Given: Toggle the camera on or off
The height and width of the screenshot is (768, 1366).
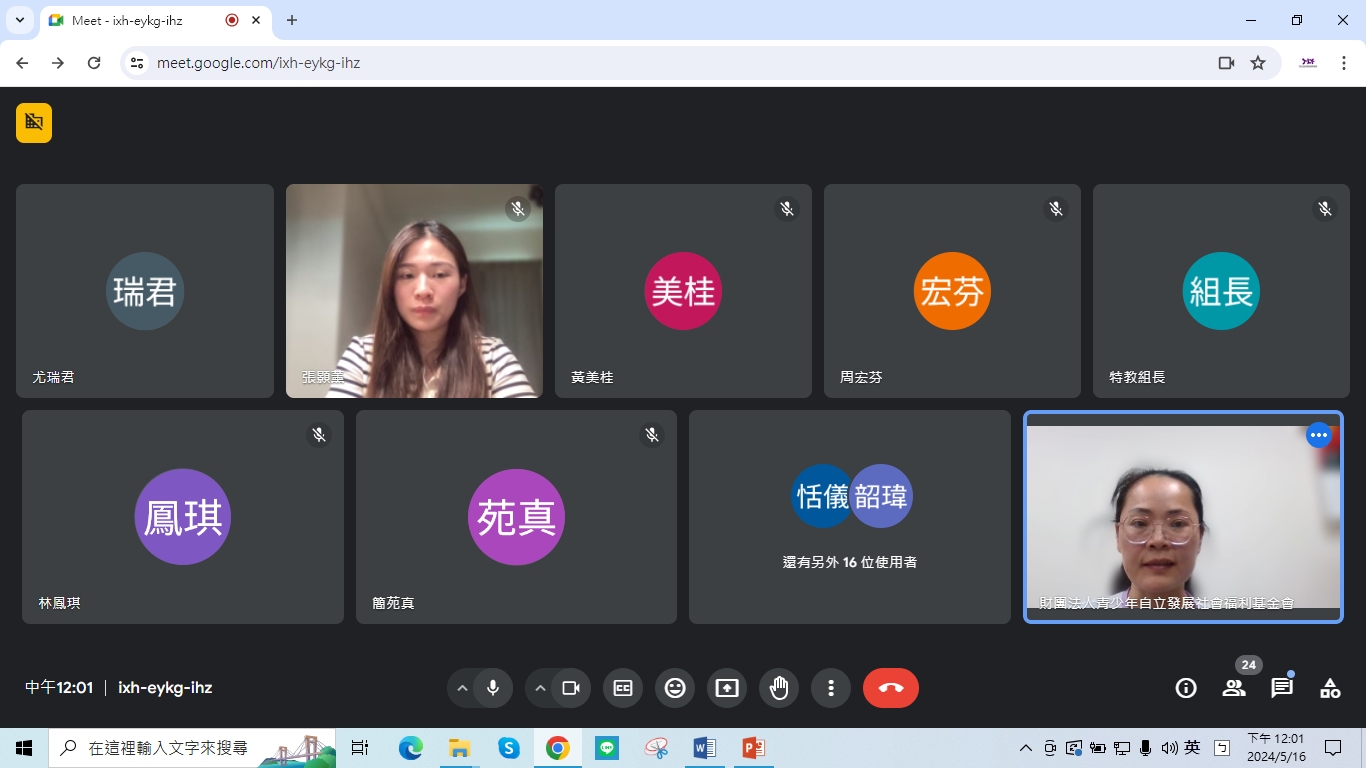Looking at the screenshot, I should click(x=571, y=688).
